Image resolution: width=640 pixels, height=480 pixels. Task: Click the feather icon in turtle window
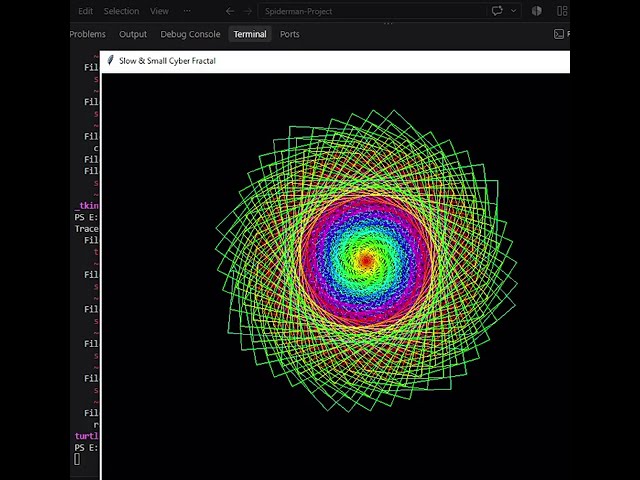(110, 61)
